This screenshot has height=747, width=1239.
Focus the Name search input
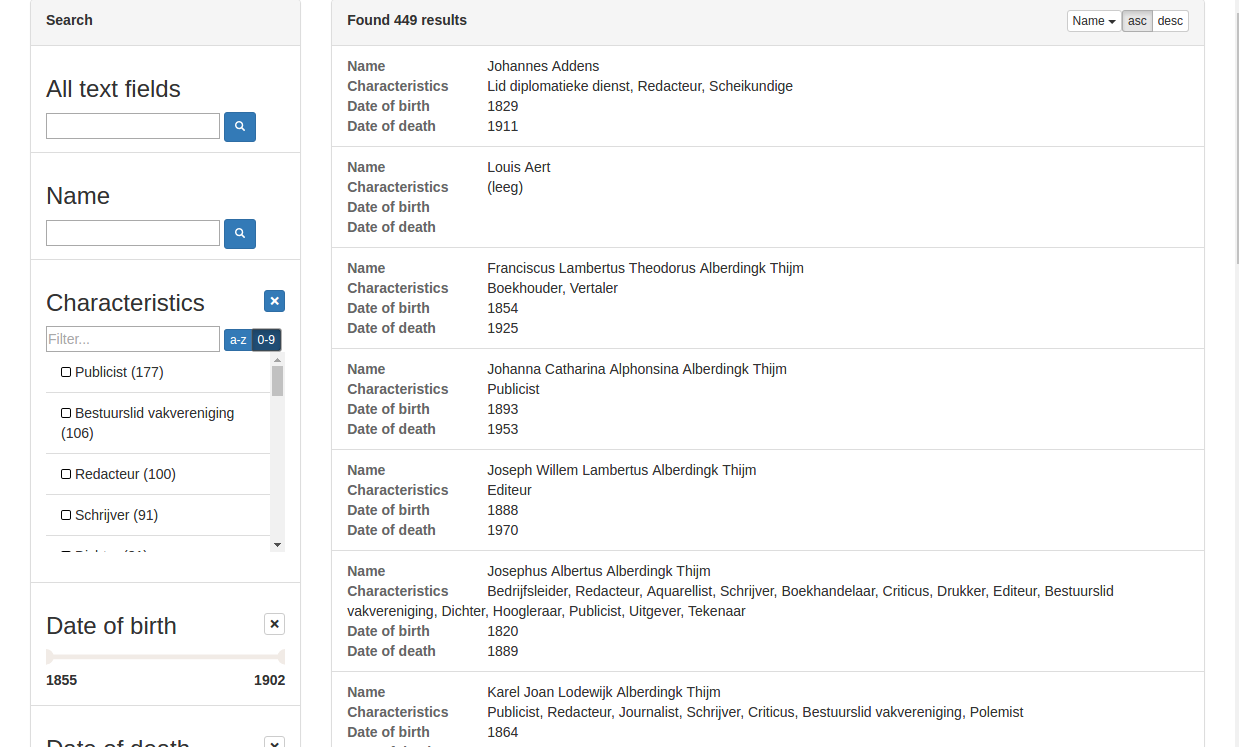coord(133,233)
